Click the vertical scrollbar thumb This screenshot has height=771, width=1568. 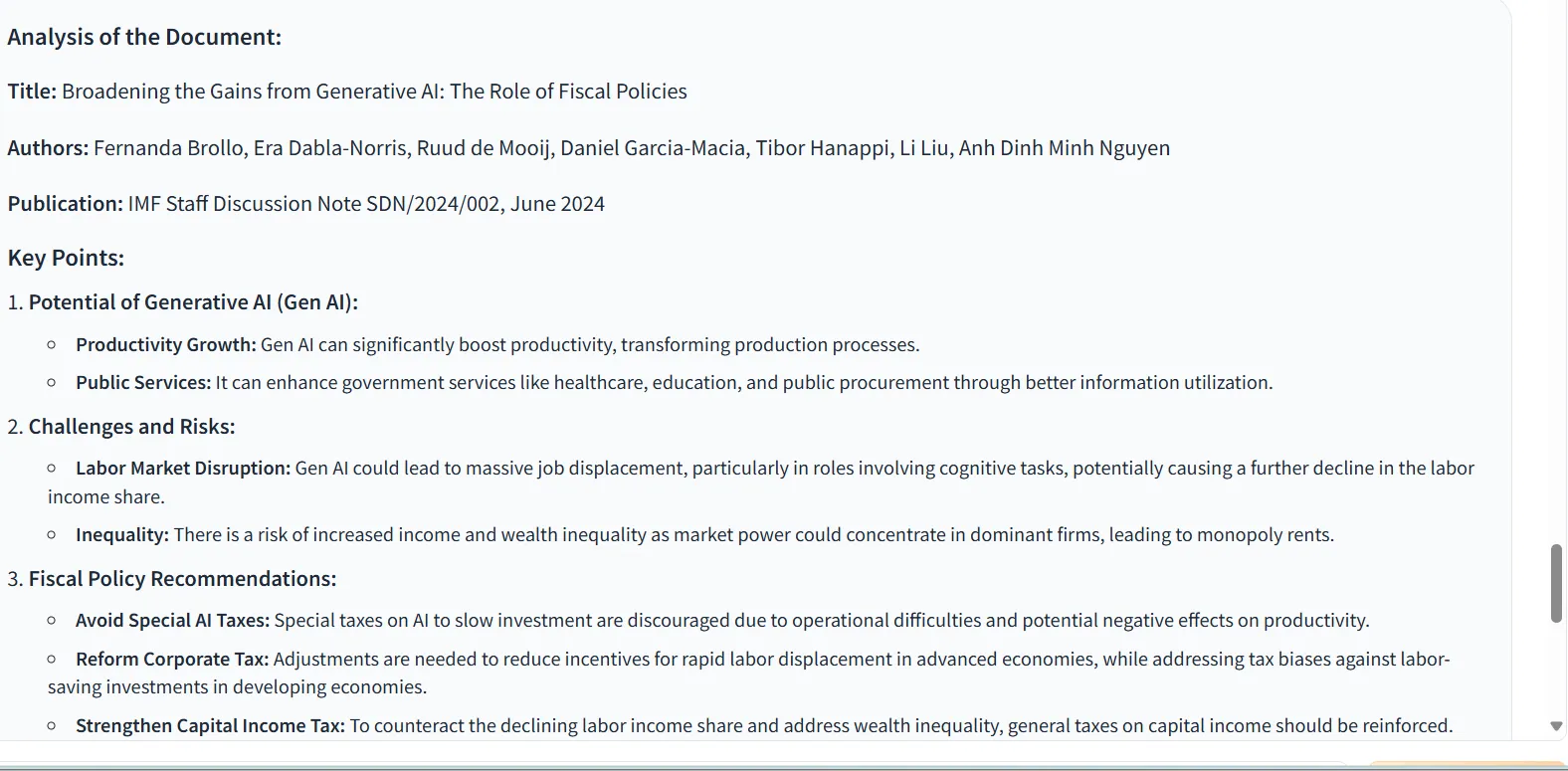(1556, 583)
